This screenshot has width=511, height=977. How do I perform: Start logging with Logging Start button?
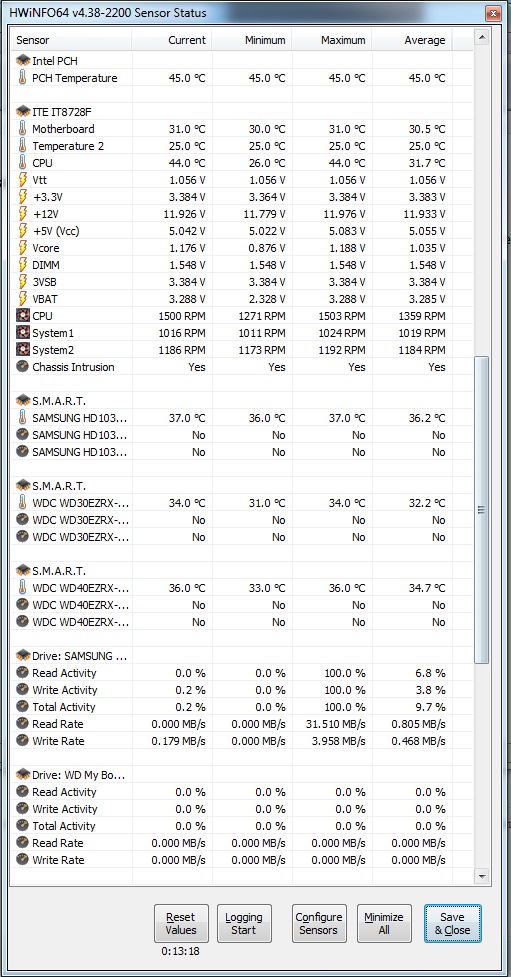point(244,923)
